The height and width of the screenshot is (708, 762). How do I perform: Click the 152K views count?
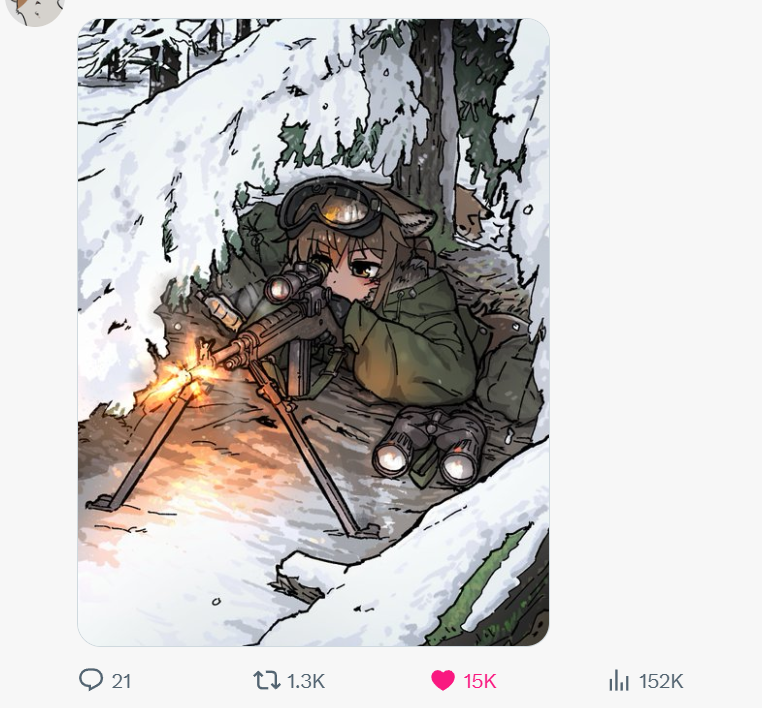tap(661, 681)
